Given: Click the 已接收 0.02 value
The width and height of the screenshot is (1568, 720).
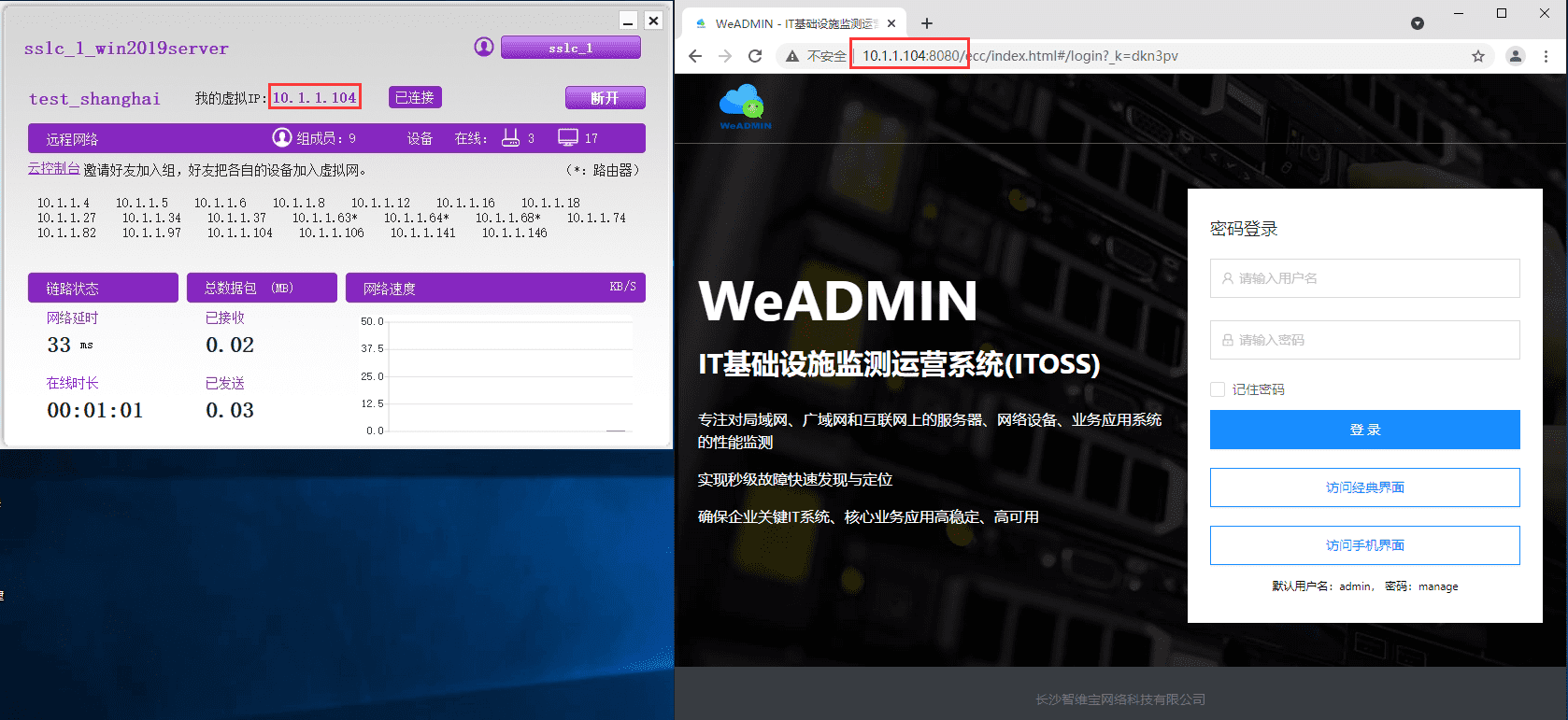Looking at the screenshot, I should pyautogui.click(x=230, y=345).
